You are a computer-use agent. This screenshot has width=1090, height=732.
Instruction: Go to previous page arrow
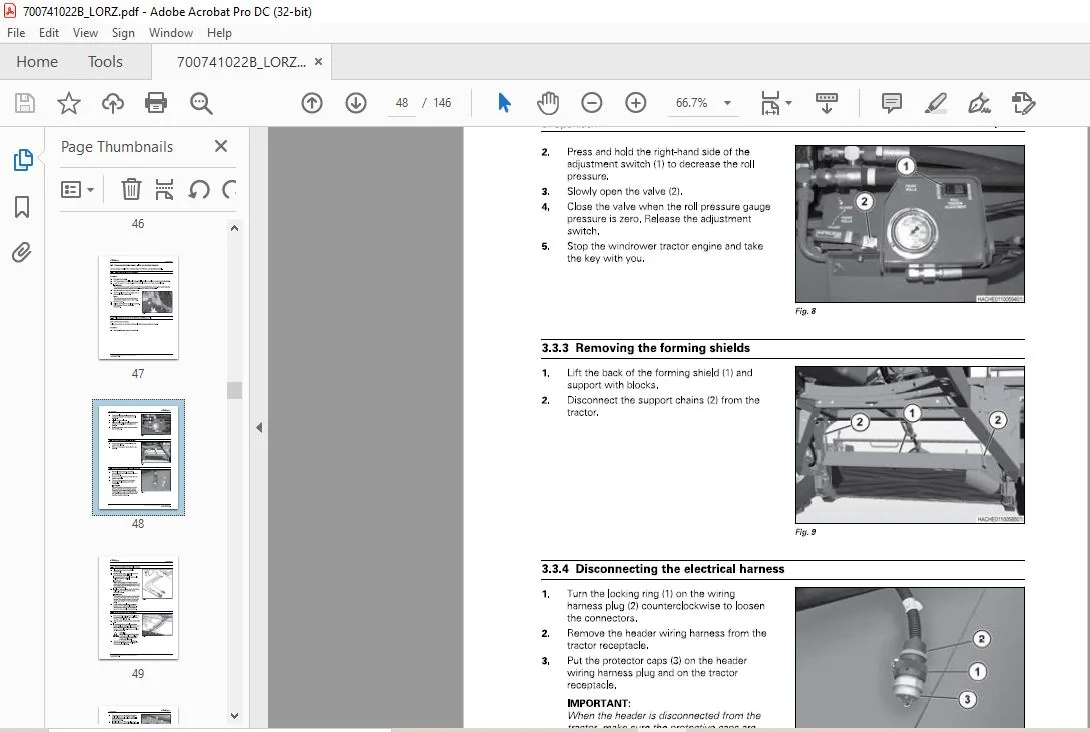click(x=312, y=103)
